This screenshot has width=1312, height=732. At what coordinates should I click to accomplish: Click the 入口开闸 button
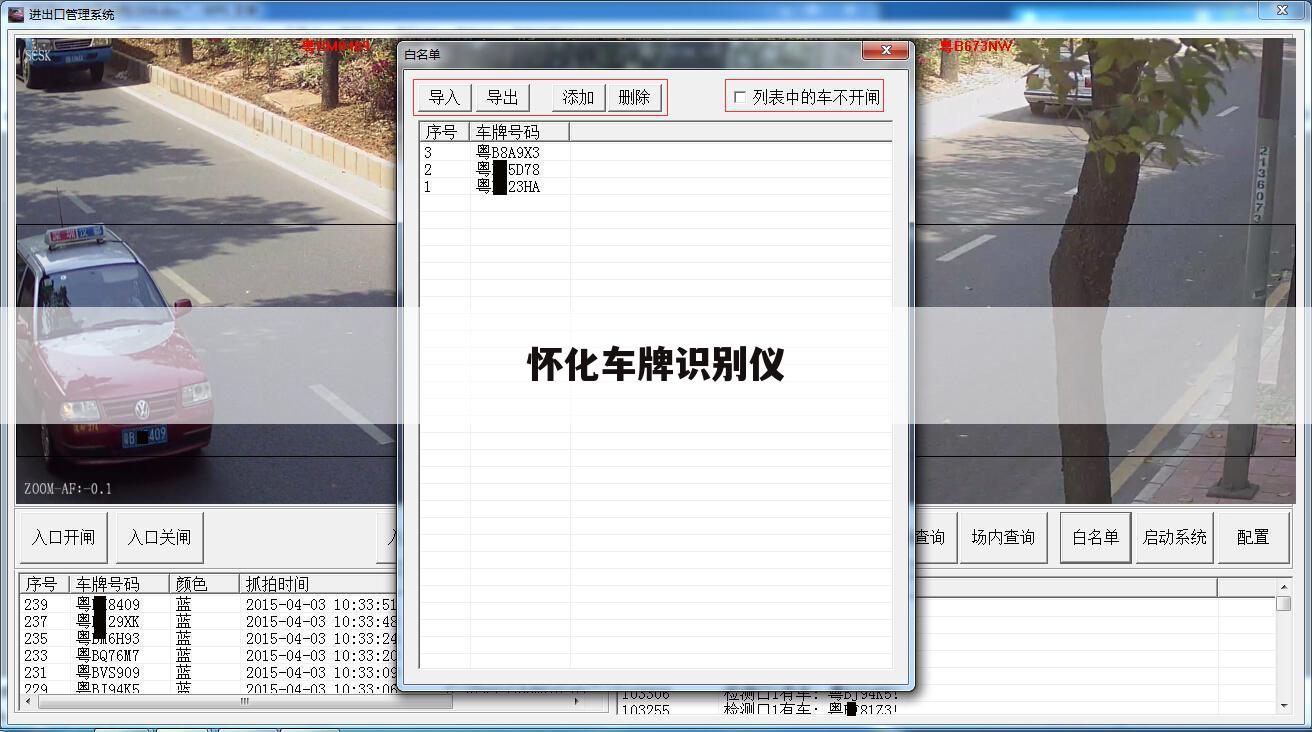(63, 538)
